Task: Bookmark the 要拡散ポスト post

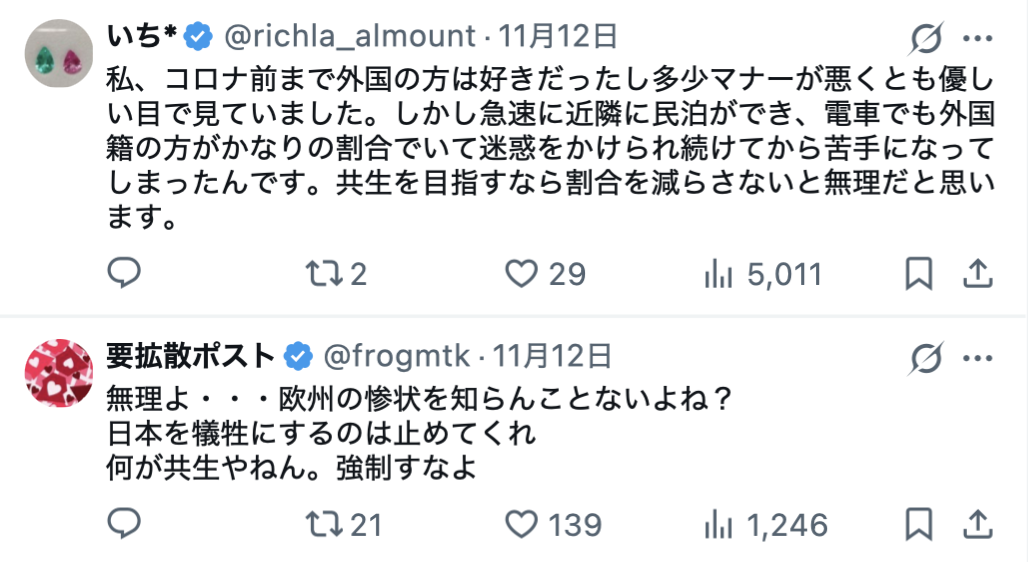Action: point(919,523)
